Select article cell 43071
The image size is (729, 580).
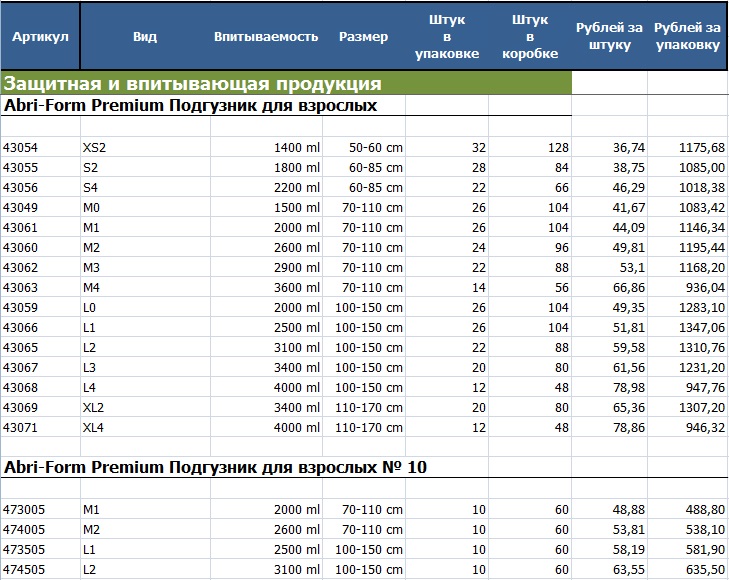[x=40, y=427]
